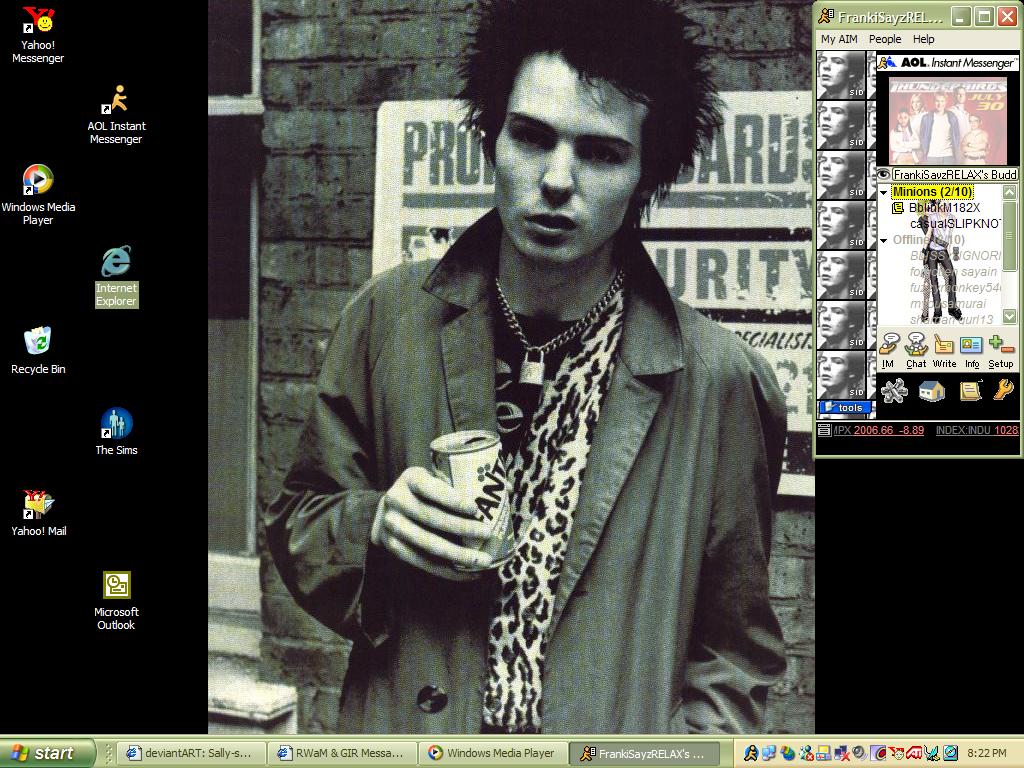Collapse the Offline buddy group
The height and width of the screenshot is (768, 1024).
[x=883, y=240]
